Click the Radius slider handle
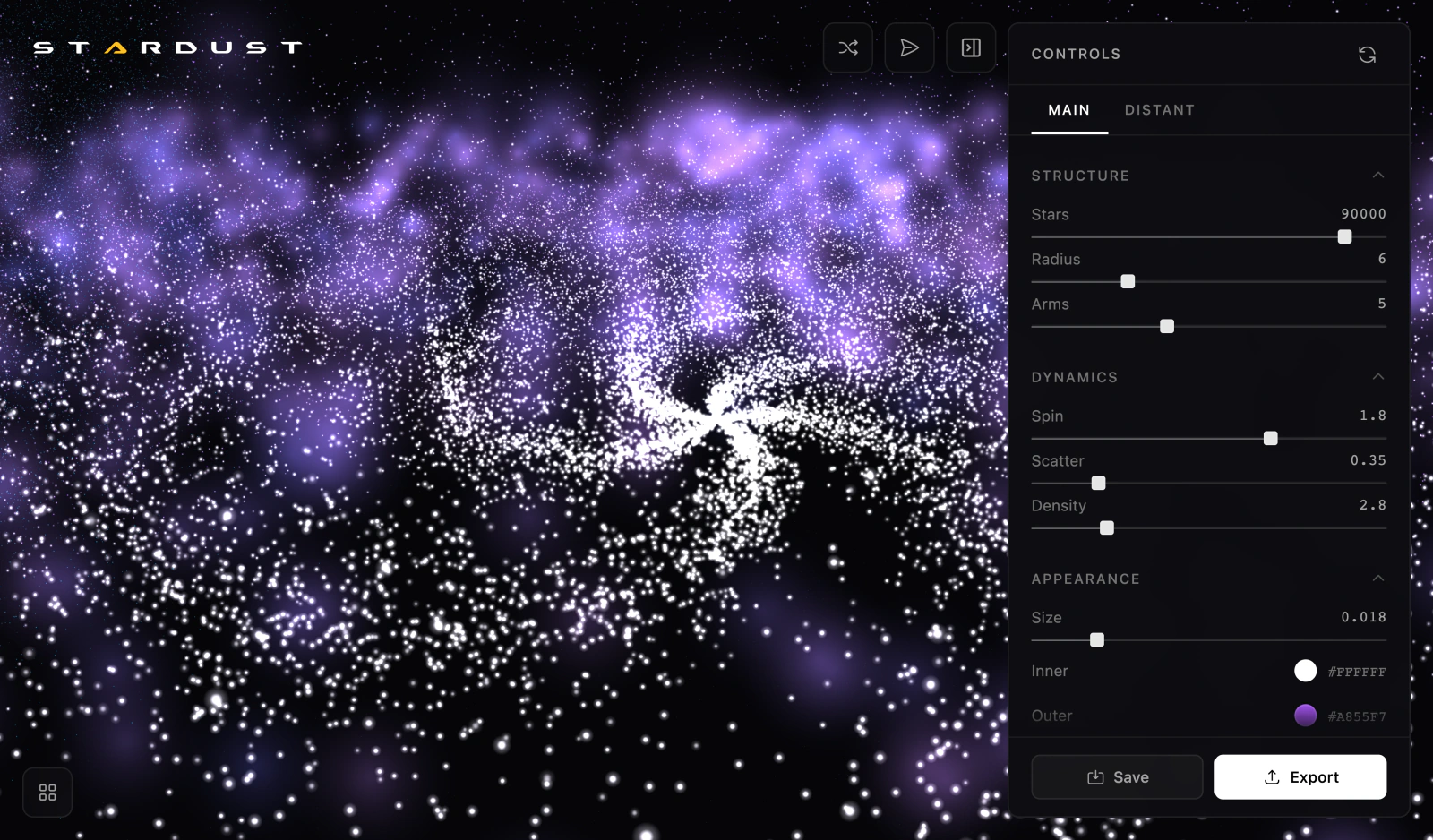This screenshot has width=1433, height=840. tap(1128, 281)
